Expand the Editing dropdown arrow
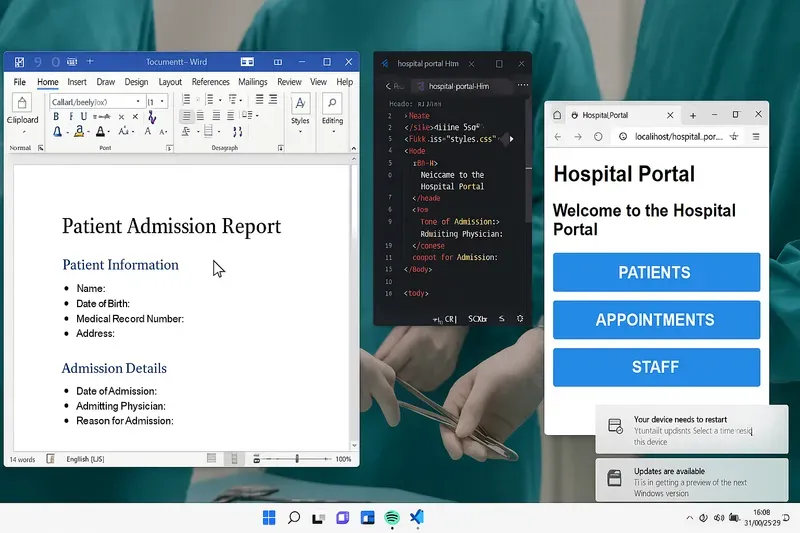This screenshot has height=533, width=800. click(334, 132)
